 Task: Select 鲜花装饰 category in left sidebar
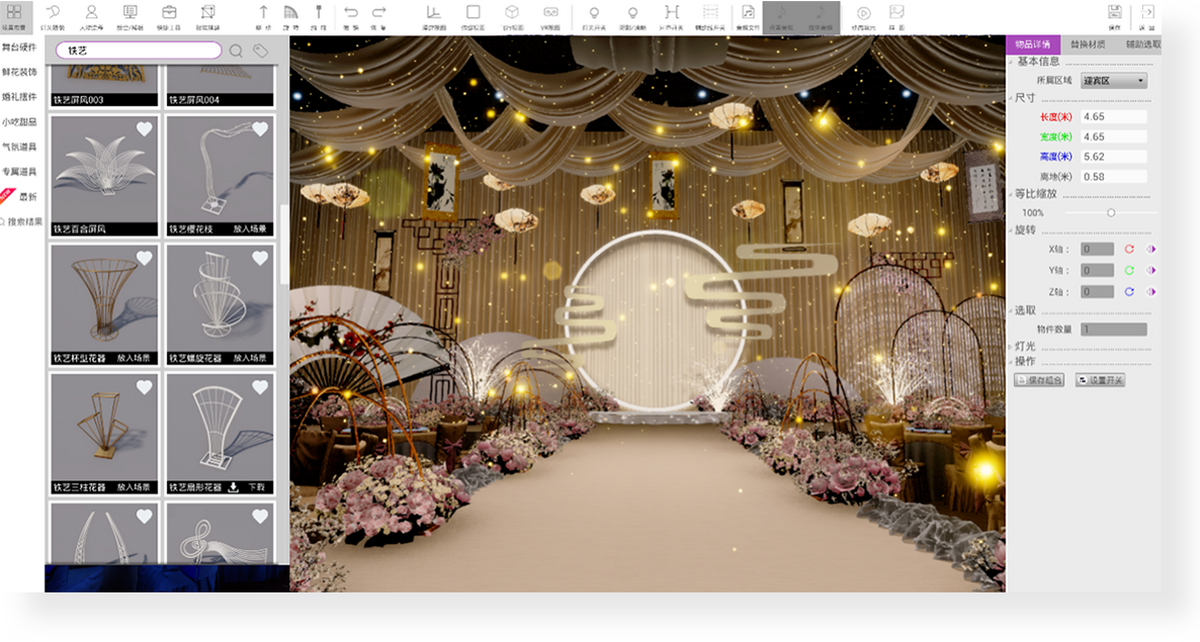19,72
